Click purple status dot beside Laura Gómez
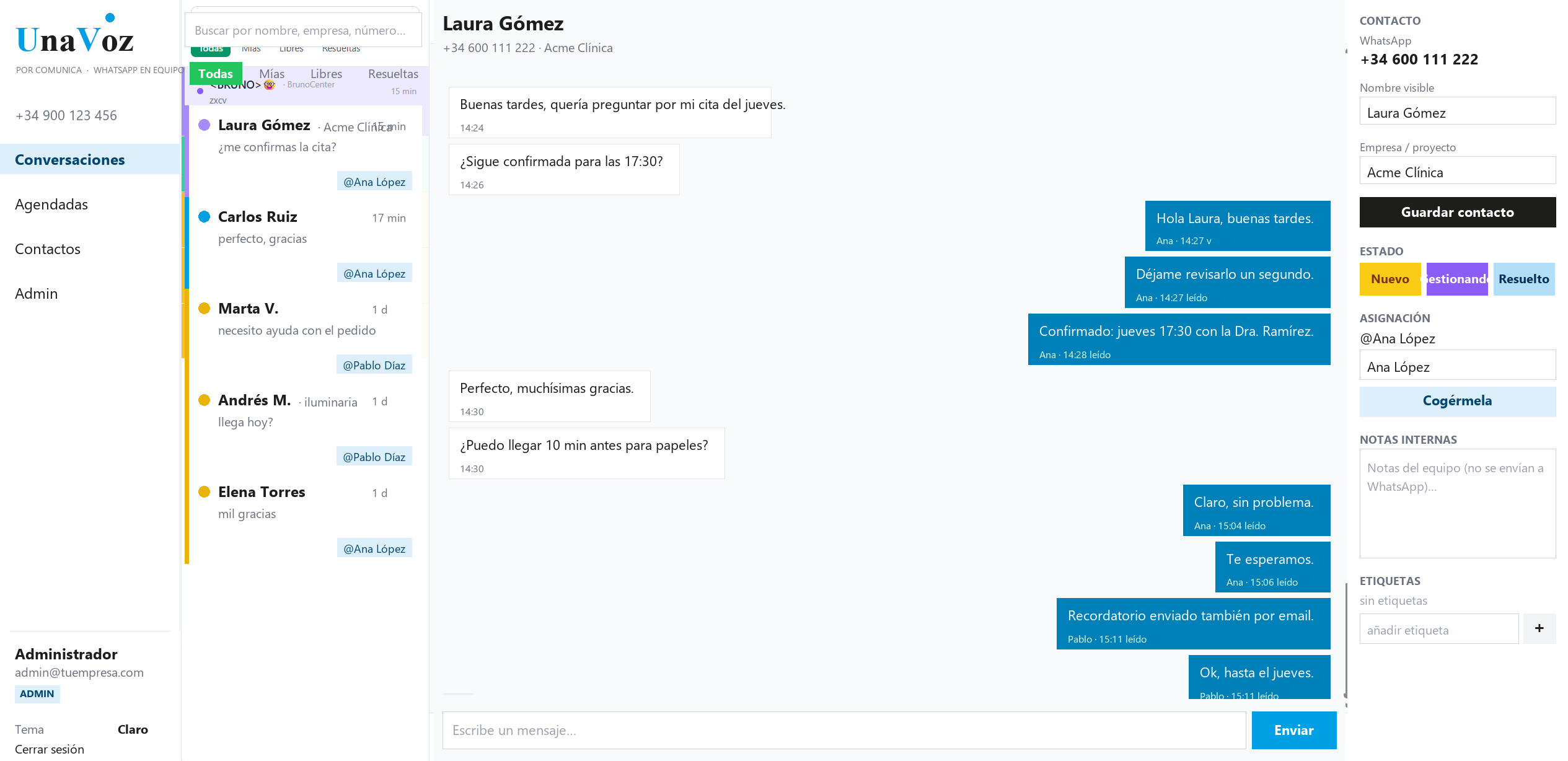Screen dimensions: 1568x761 pos(204,125)
